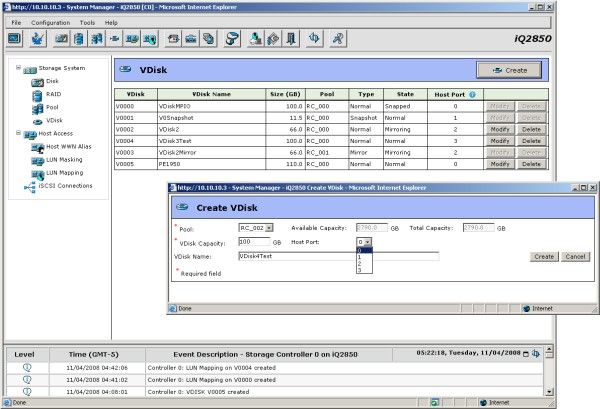Click the monitor-screen icon starting the toolbar
Image resolution: width=600 pixels, height=409 pixels.
15,38
